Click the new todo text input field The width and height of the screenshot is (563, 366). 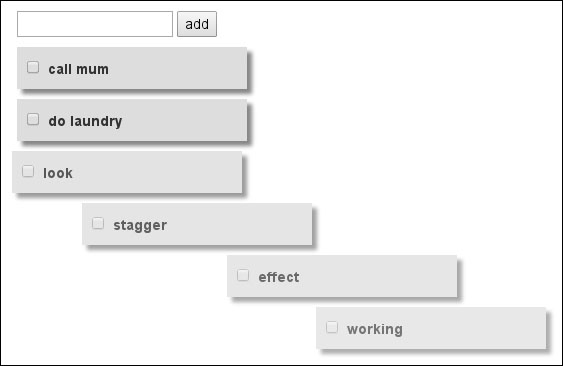tap(95, 24)
